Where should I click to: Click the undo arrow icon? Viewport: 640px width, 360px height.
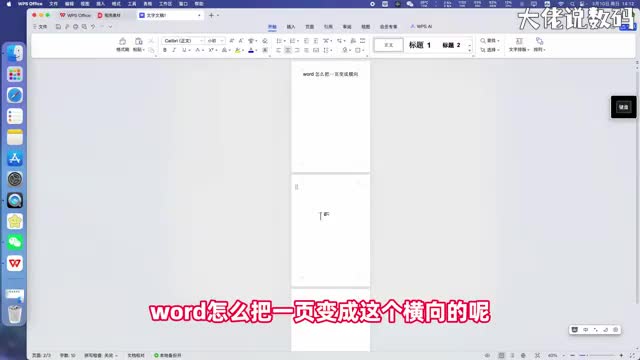[93, 27]
